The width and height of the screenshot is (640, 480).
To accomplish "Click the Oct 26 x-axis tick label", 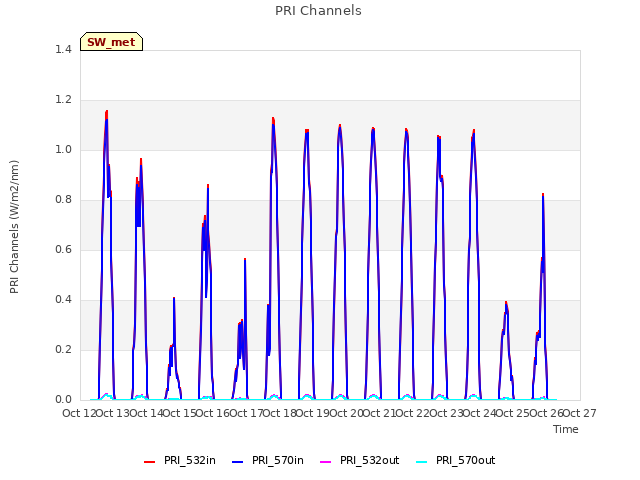I will [546, 413].
